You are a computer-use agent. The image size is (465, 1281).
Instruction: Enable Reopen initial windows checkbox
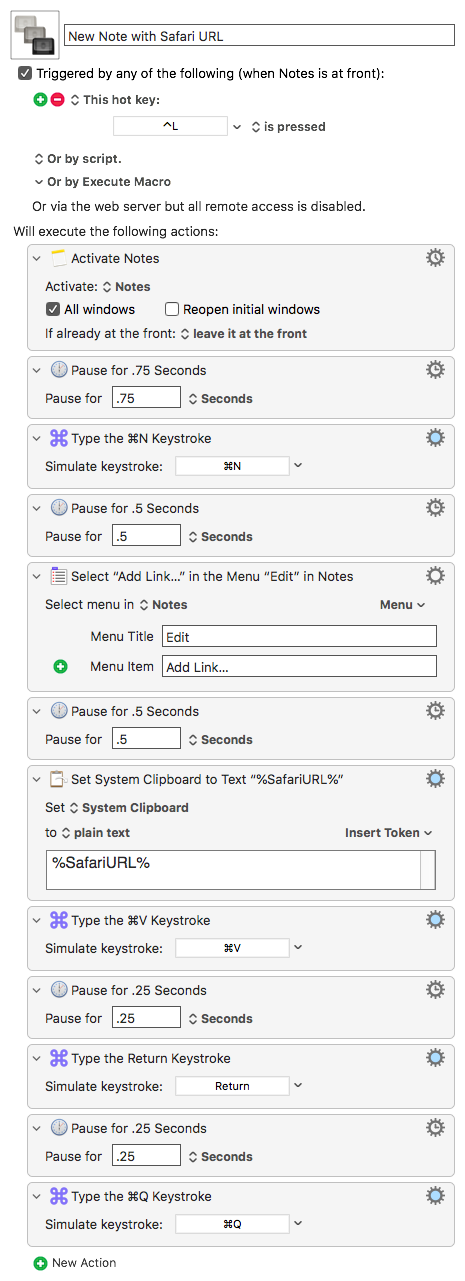tap(172, 309)
